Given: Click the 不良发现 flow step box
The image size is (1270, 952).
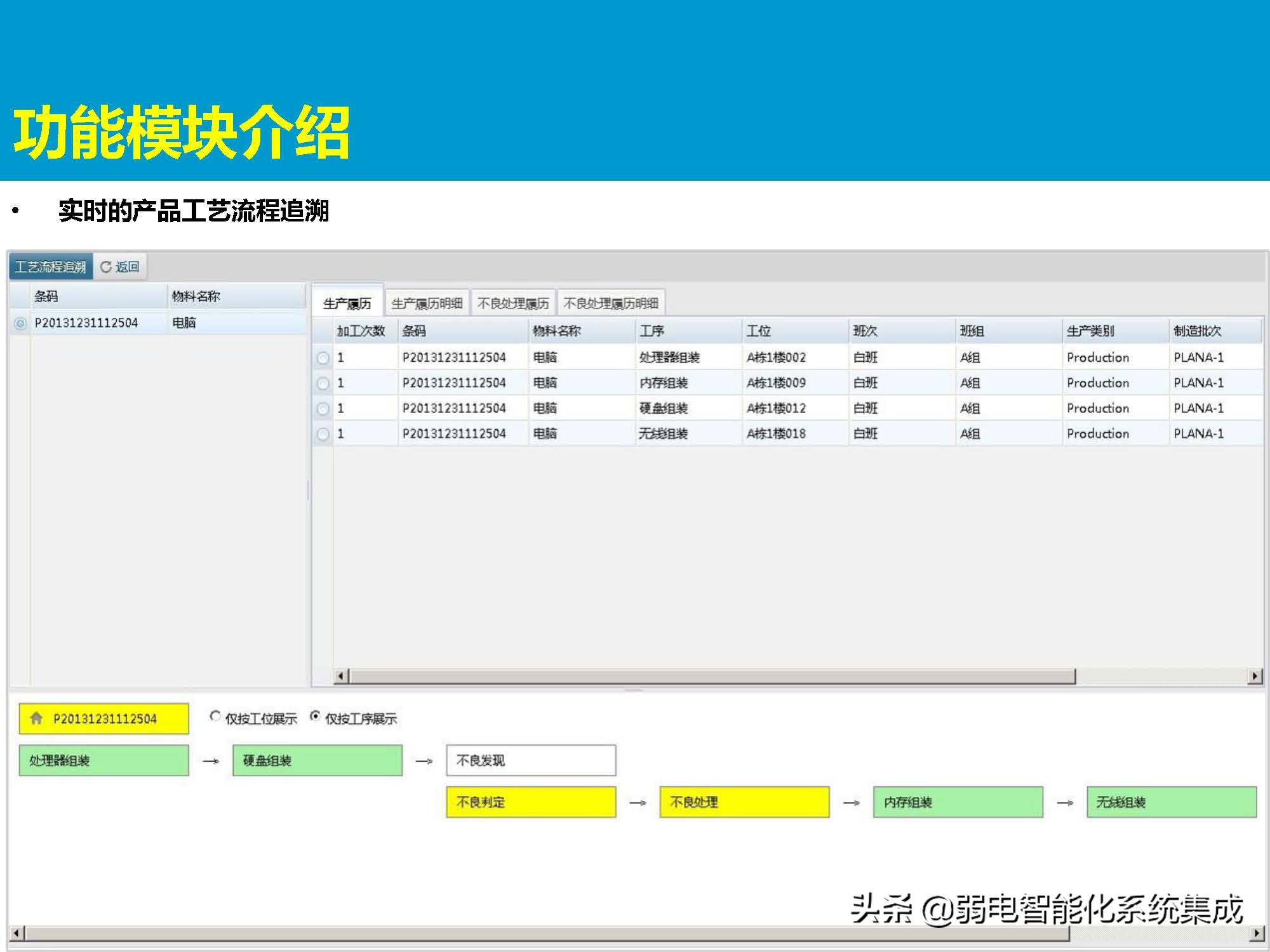Looking at the screenshot, I should click(531, 760).
